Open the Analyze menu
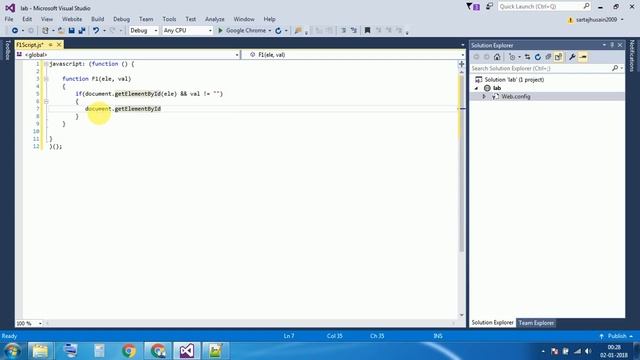Image resolution: width=640 pixels, height=360 pixels. (x=215, y=19)
